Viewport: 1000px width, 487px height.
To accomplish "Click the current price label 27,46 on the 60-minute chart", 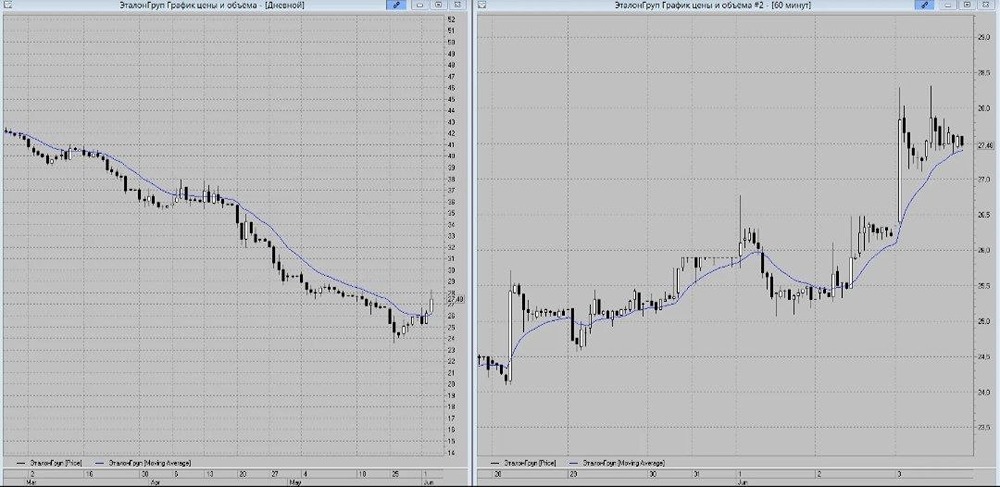I will tap(985, 146).
